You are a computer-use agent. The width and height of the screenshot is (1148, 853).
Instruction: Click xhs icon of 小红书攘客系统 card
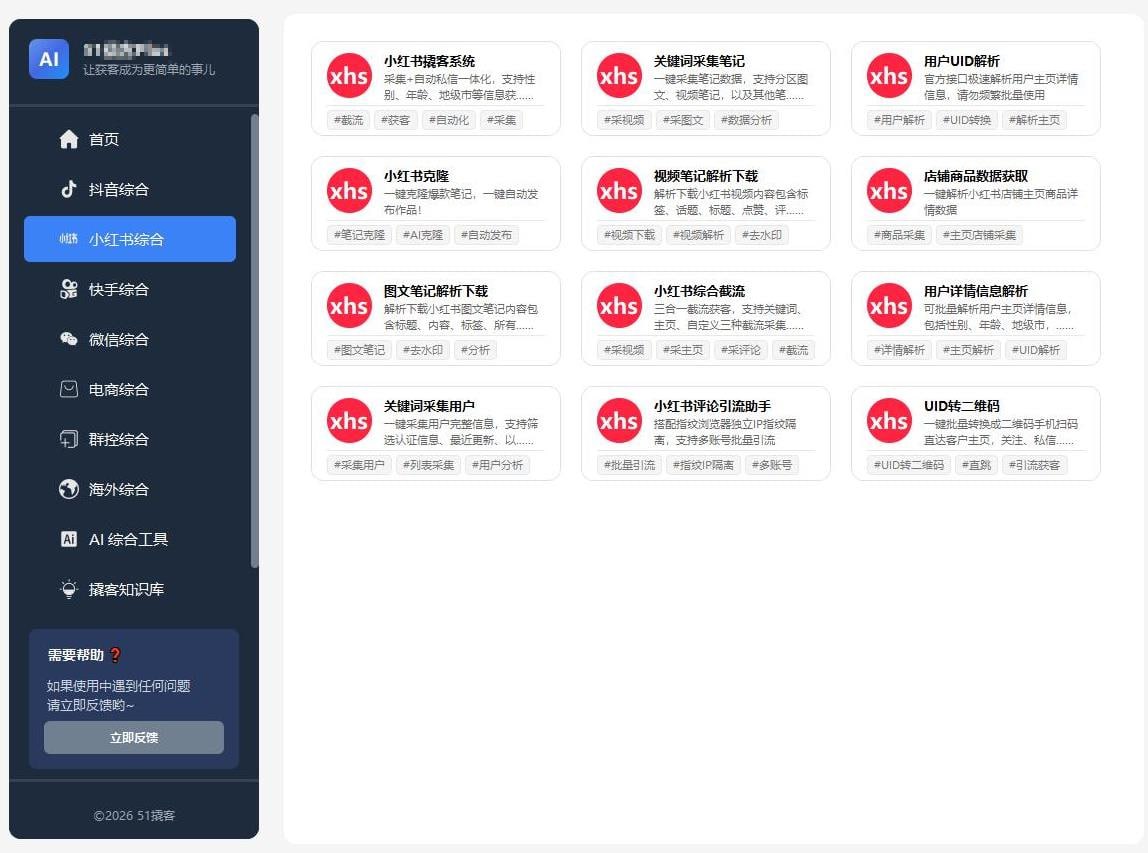[x=349, y=75]
